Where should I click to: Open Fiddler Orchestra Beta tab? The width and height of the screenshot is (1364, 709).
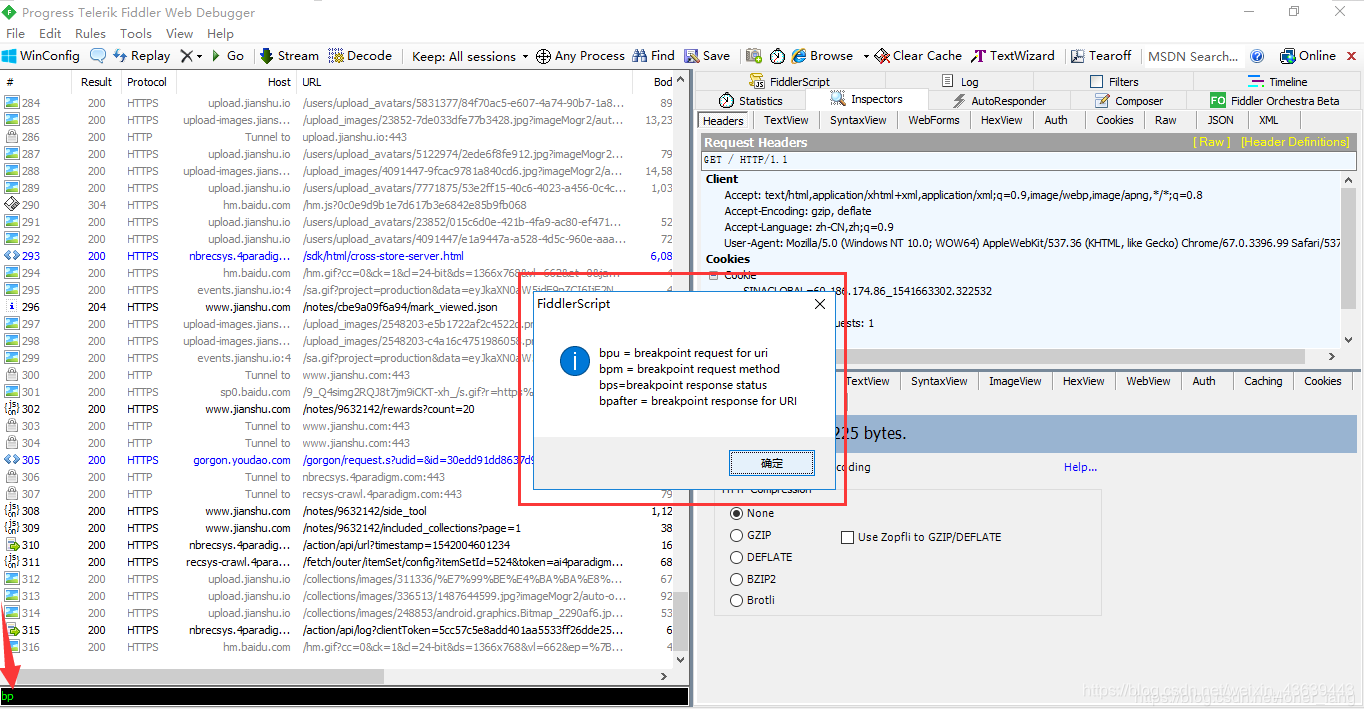coord(1274,100)
